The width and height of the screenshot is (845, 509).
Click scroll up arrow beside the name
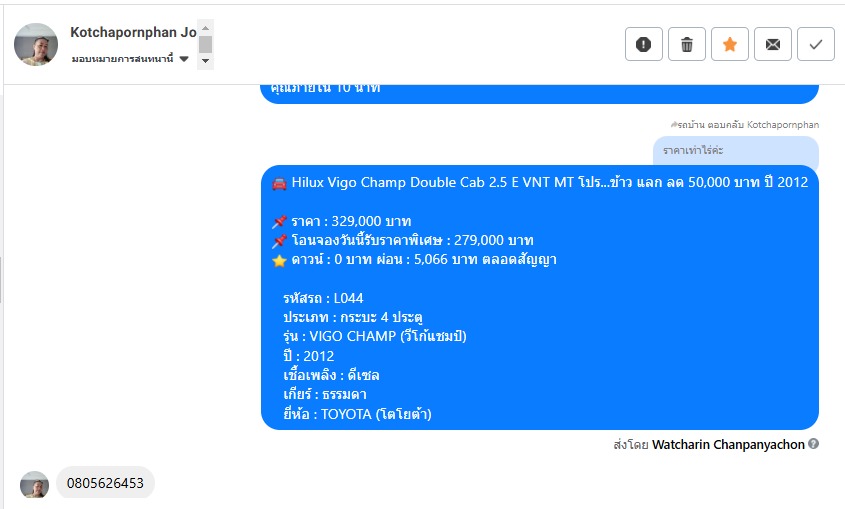point(205,27)
